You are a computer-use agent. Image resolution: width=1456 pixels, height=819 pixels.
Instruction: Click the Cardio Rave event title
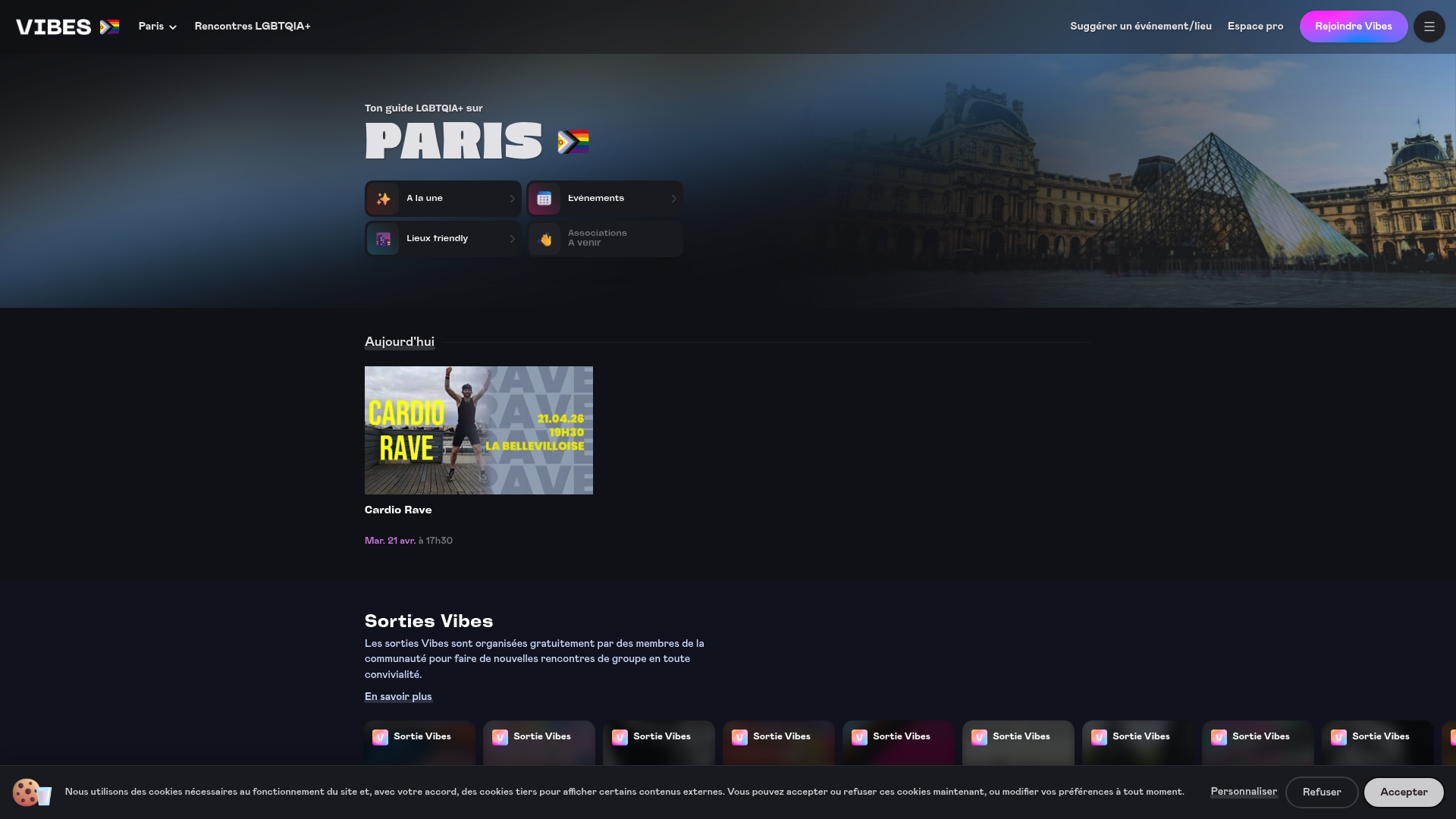398,510
